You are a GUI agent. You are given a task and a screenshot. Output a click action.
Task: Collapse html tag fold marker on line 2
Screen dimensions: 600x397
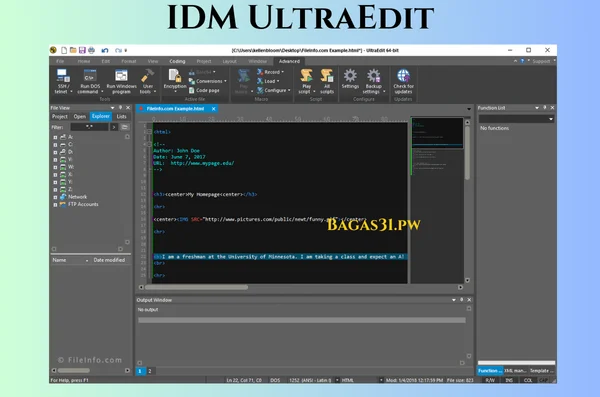[x=150, y=132]
